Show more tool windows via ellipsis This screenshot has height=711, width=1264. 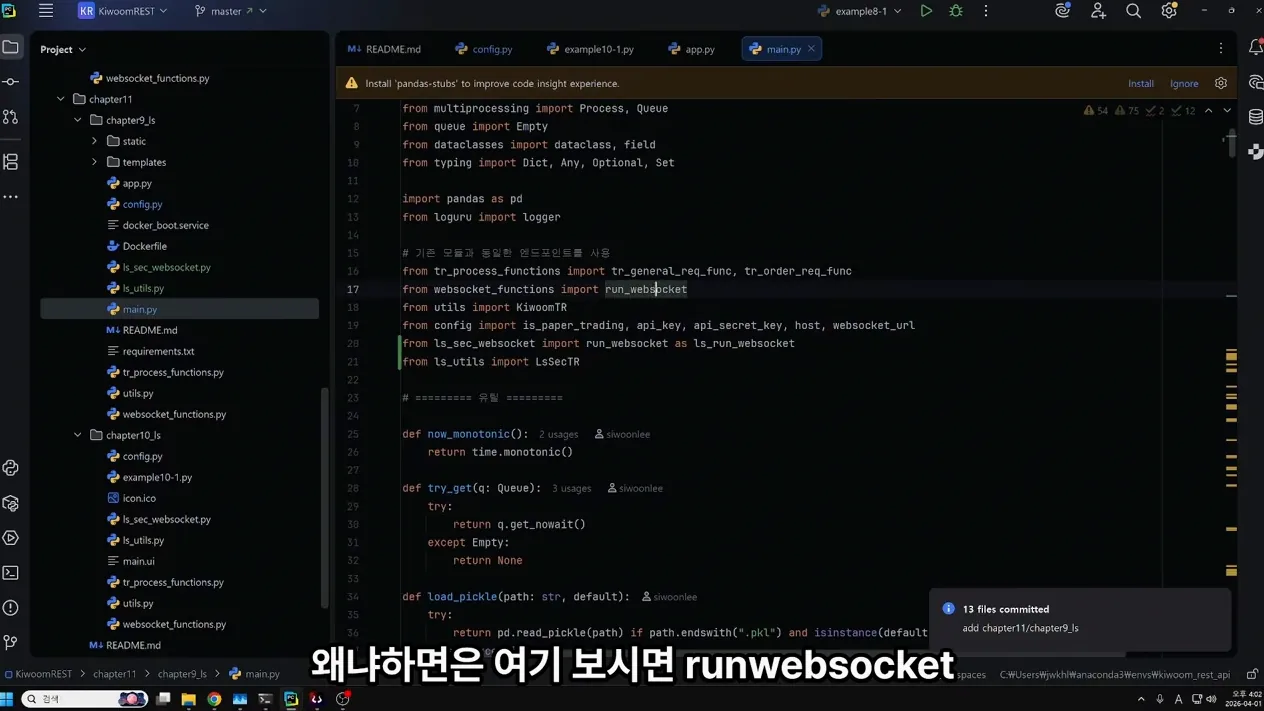[11, 197]
